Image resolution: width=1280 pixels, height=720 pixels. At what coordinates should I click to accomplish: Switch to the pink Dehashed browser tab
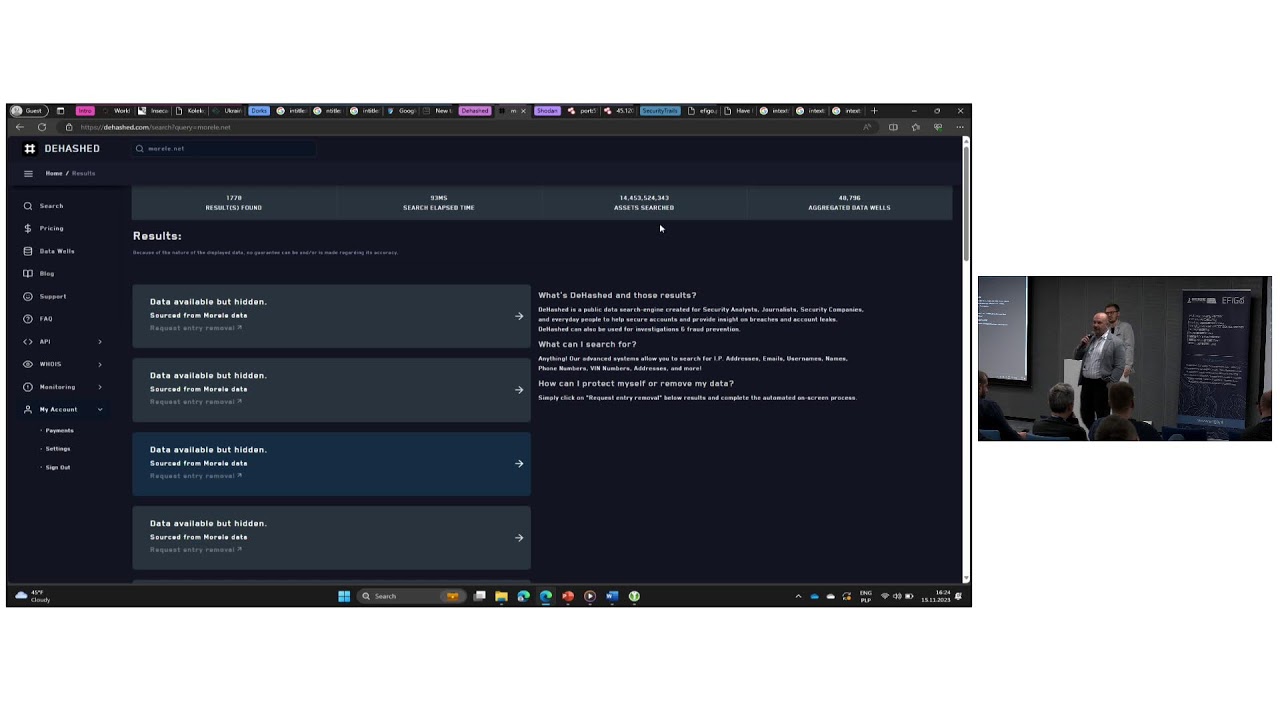[475, 111]
